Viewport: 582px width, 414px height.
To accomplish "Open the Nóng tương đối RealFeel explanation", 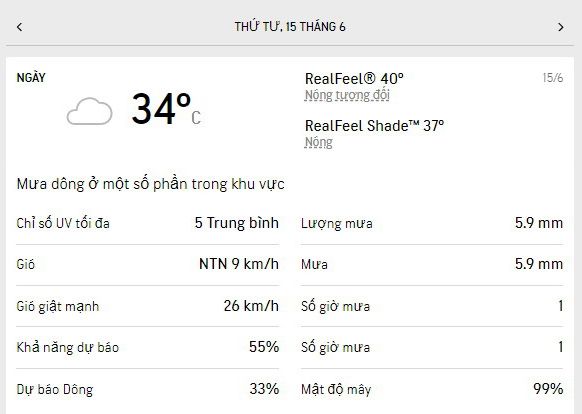I will click(347, 95).
